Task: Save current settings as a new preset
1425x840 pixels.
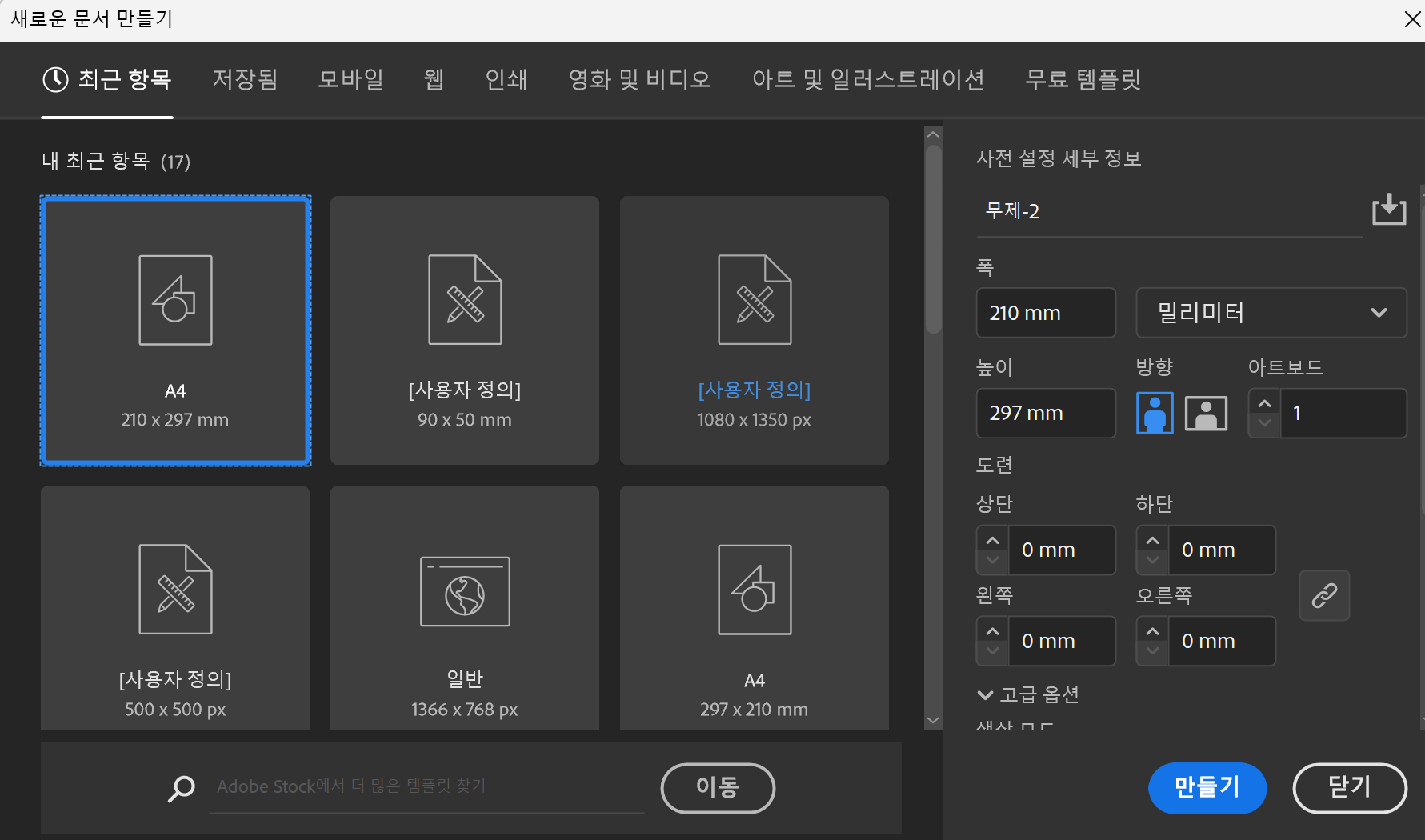Action: coord(1390,210)
